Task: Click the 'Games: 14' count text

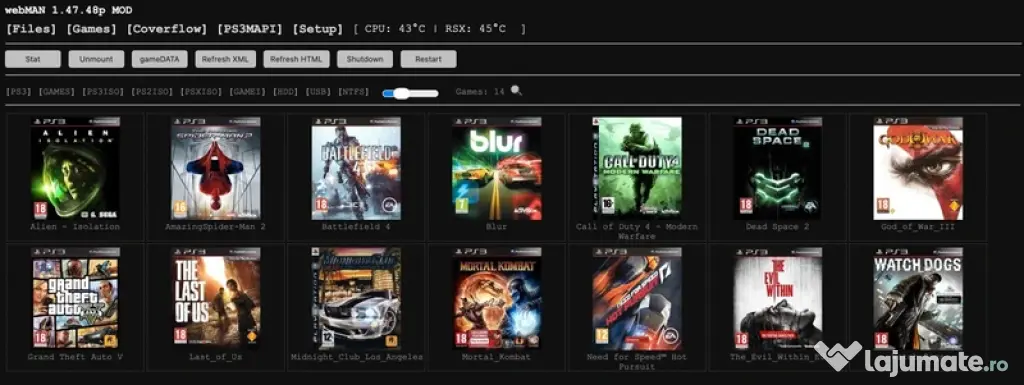Action: (x=480, y=92)
